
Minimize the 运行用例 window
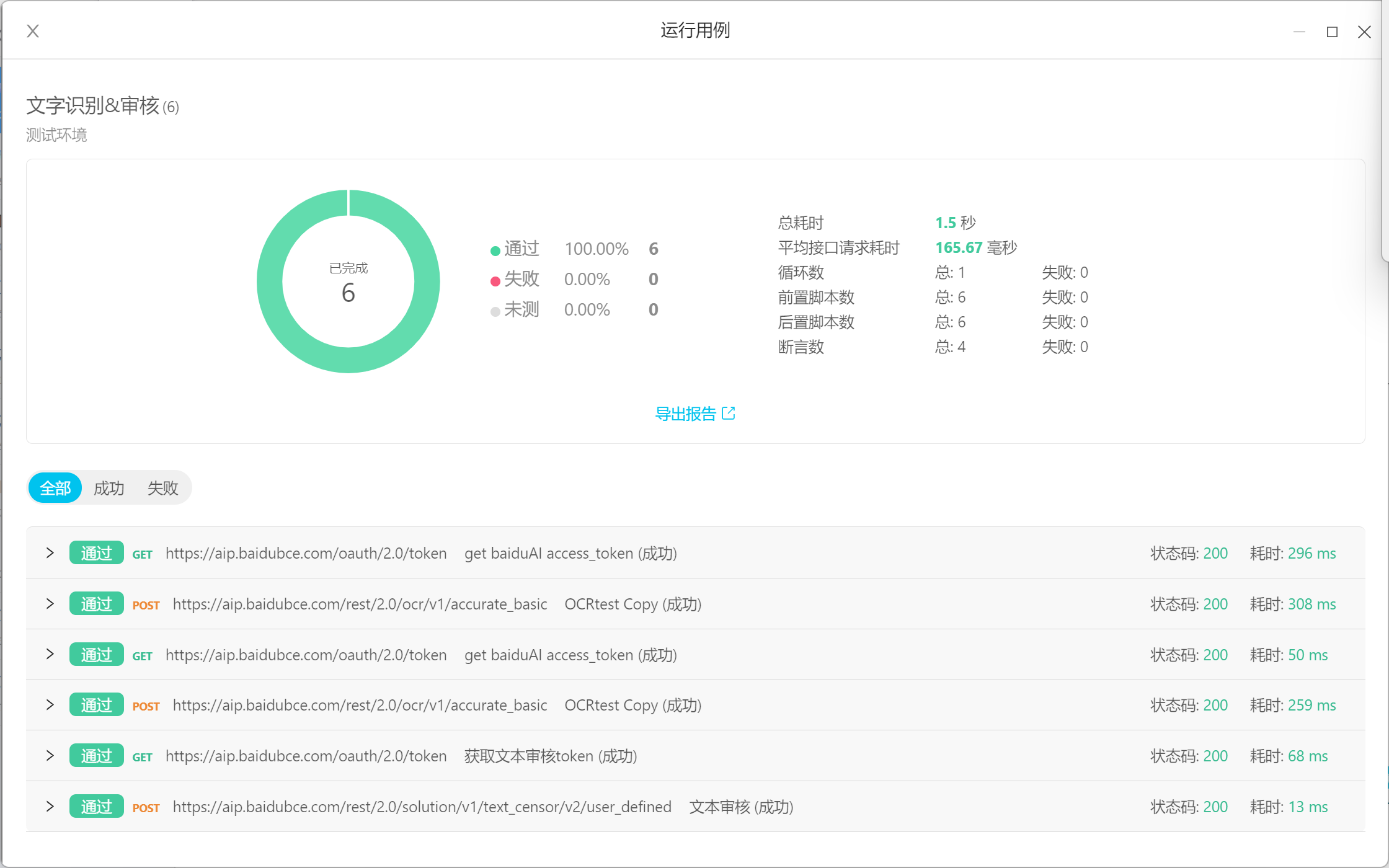(1300, 32)
